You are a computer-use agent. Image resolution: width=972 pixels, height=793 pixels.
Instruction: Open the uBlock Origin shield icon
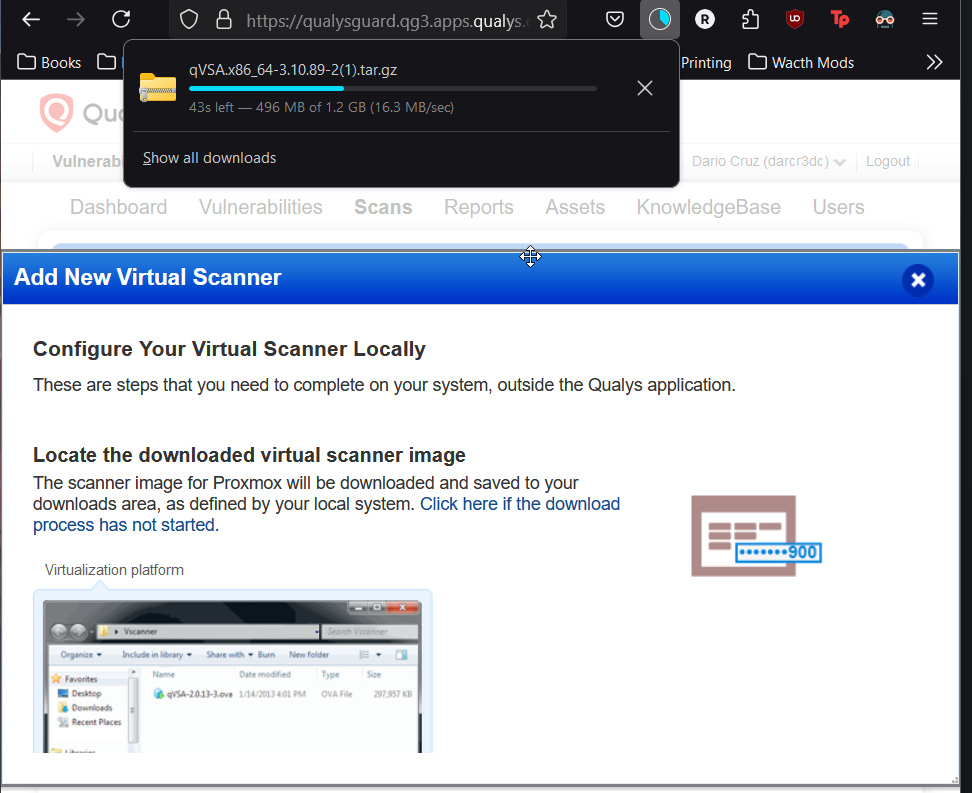(x=795, y=19)
